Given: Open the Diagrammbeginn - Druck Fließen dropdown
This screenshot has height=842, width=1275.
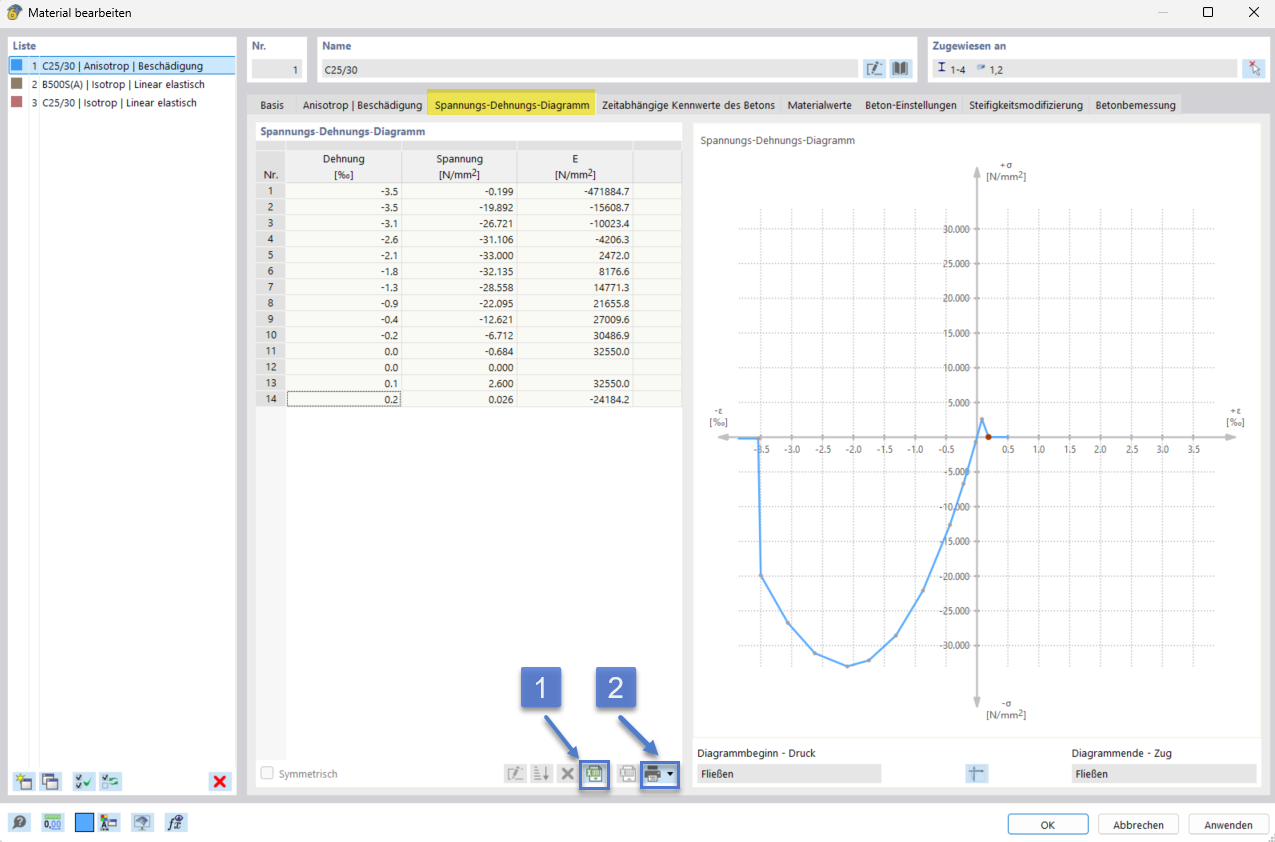Looking at the screenshot, I should pyautogui.click(x=789, y=773).
